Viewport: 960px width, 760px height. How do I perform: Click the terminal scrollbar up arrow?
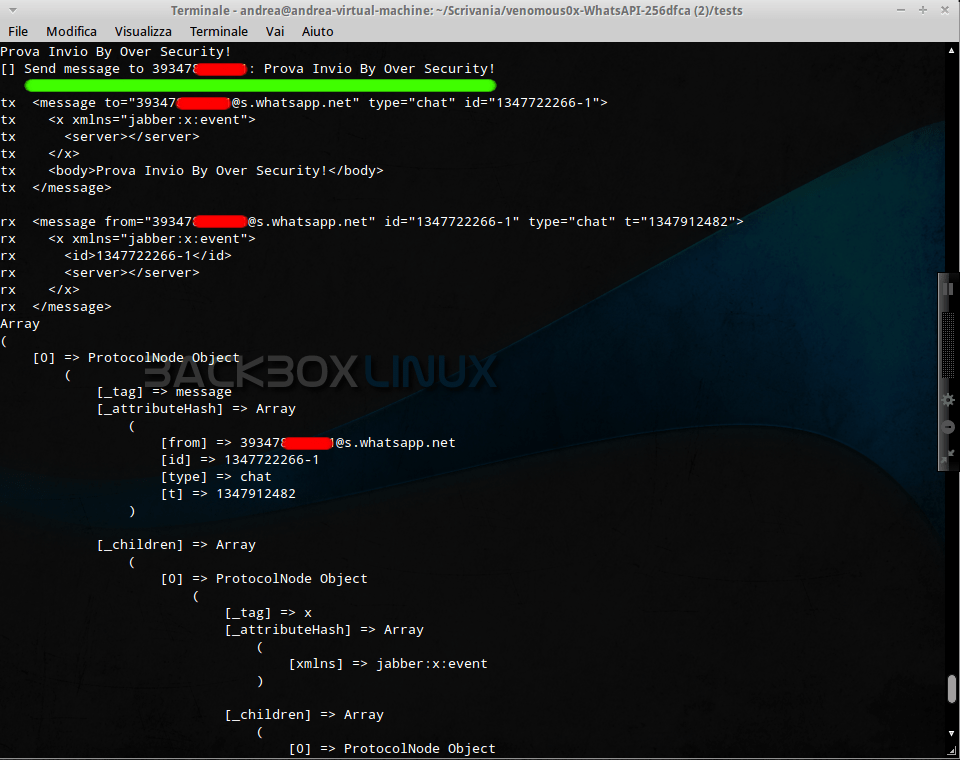(x=951, y=50)
